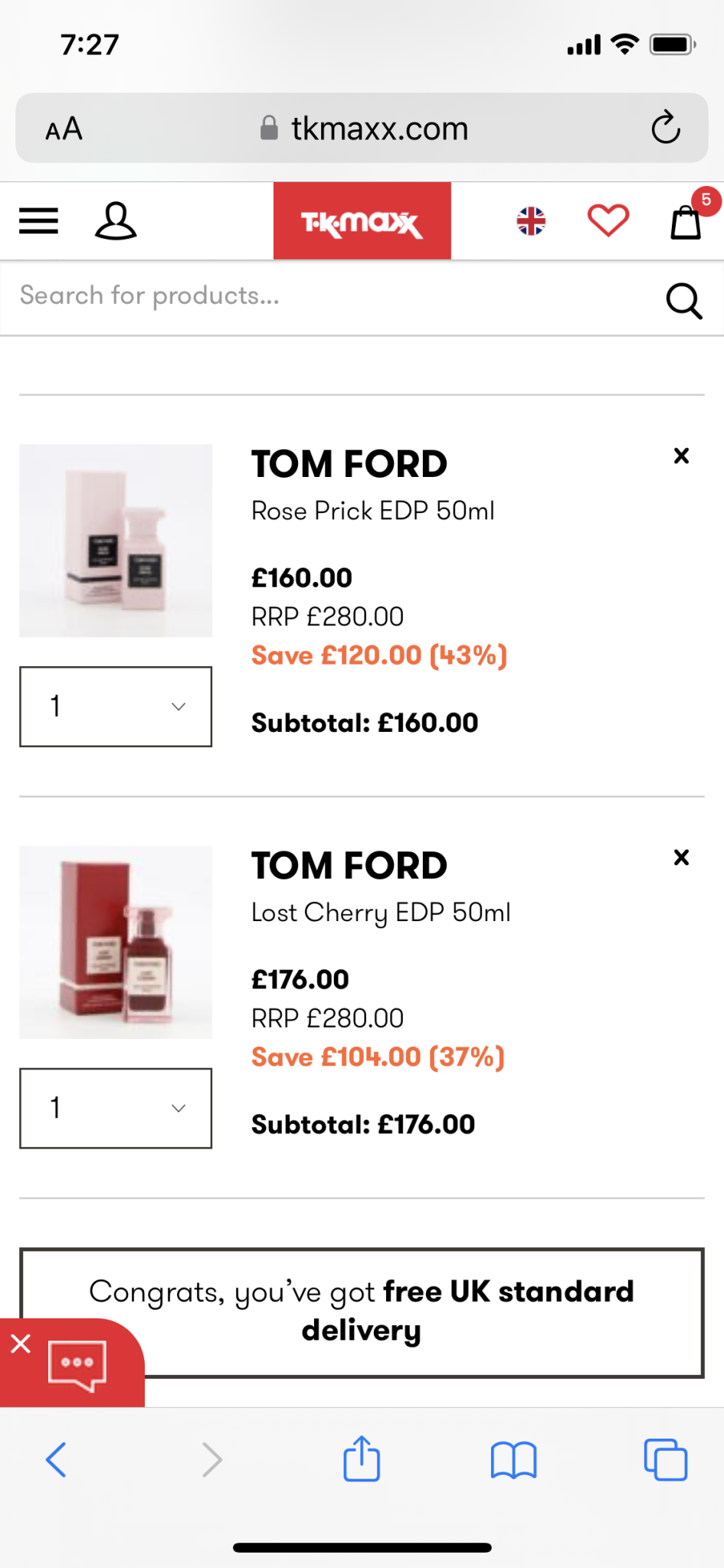This screenshot has width=724, height=1568.
Task: Open Safari bookmarks book icon
Action: pyautogui.click(x=513, y=1459)
